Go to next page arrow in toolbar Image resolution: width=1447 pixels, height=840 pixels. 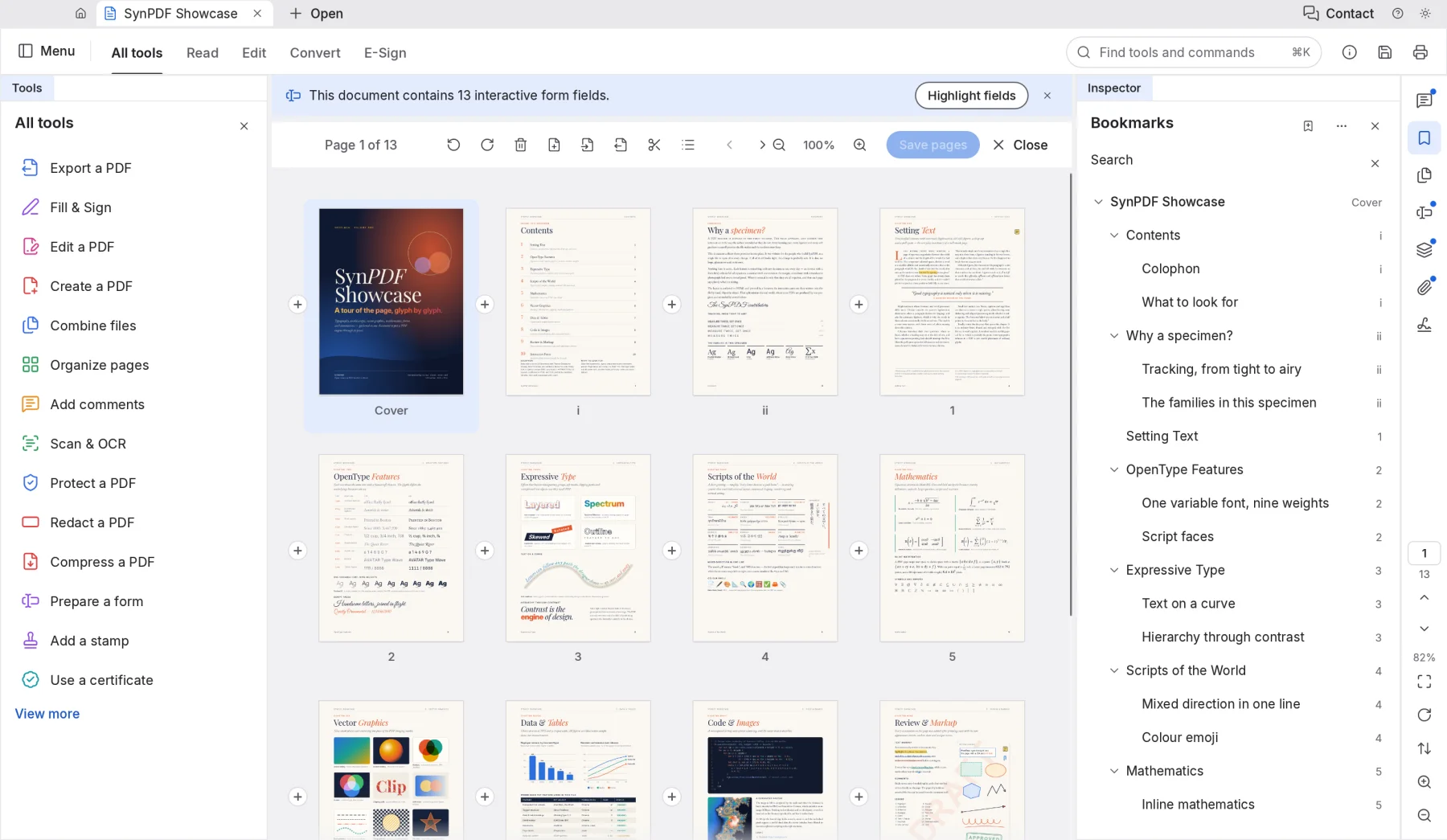[x=762, y=145]
